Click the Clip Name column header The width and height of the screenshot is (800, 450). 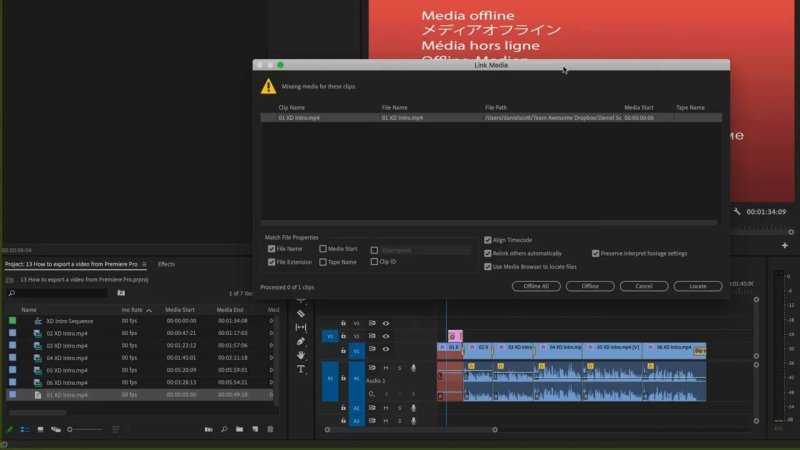point(292,108)
